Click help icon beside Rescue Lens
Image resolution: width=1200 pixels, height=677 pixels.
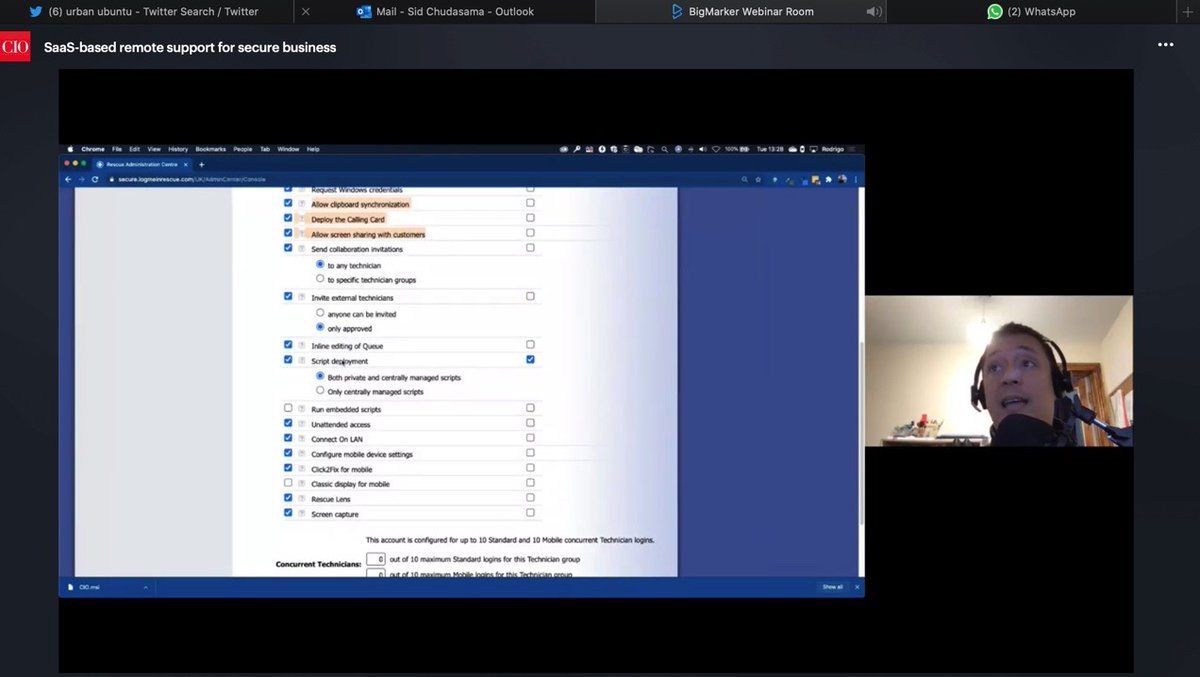(x=301, y=498)
